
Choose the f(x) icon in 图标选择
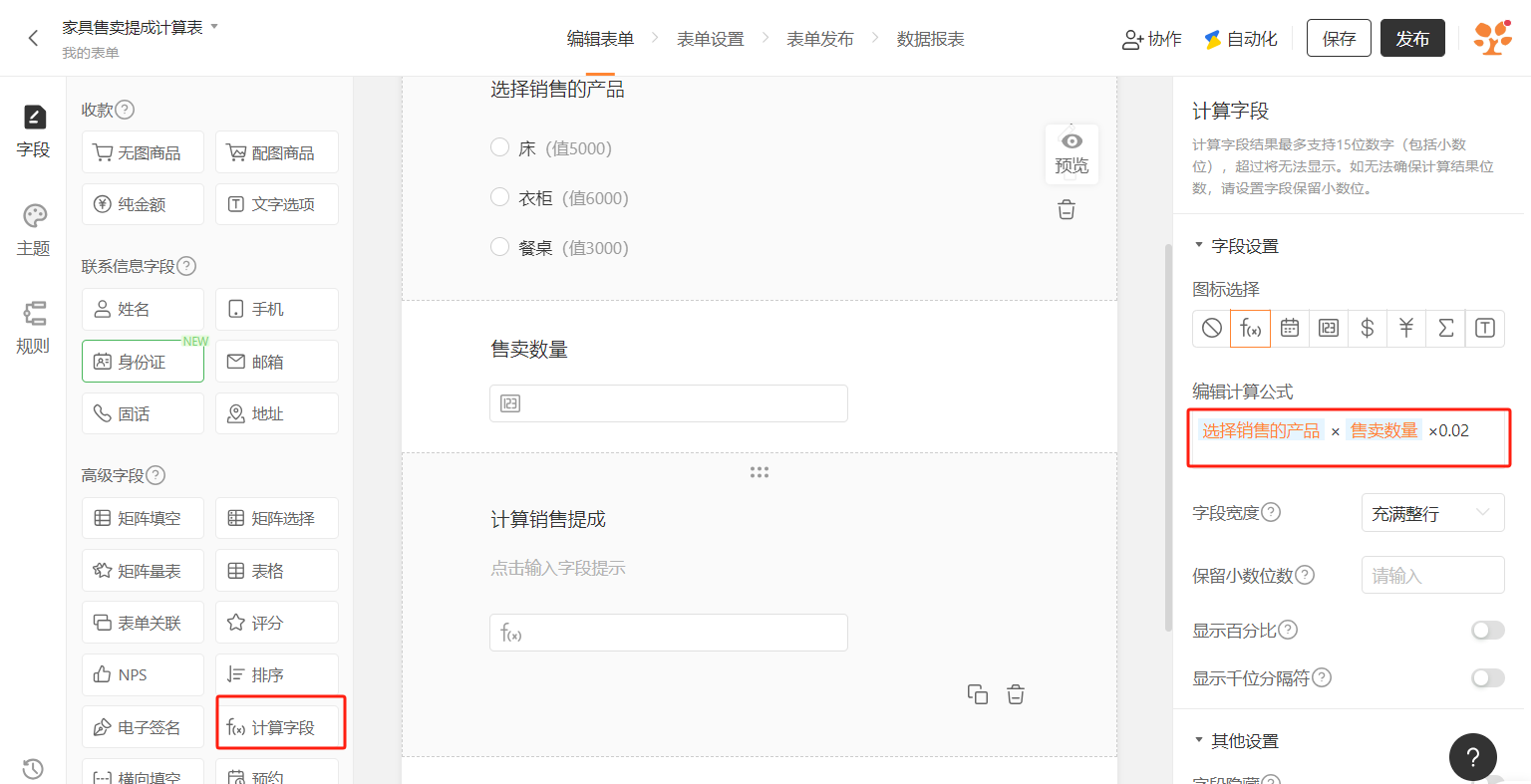[x=1251, y=328]
